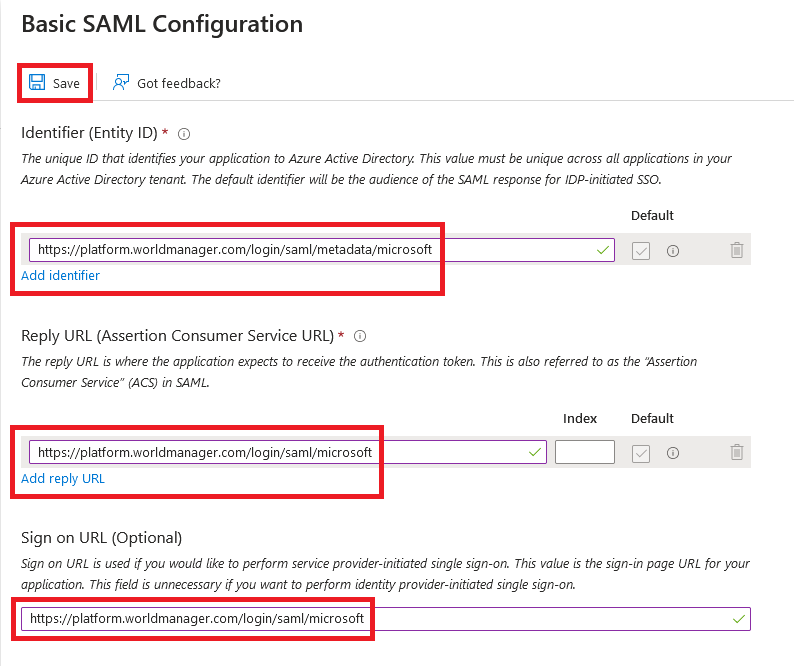
Task: Click the Add reply URL link
Action: (x=63, y=479)
